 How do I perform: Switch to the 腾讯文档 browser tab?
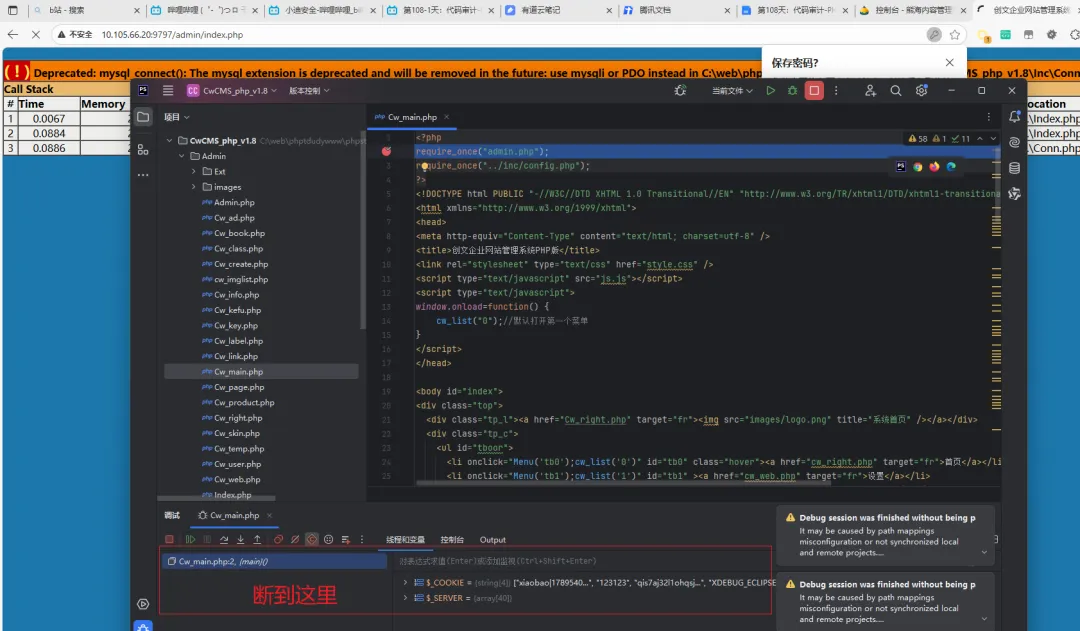(676, 10)
